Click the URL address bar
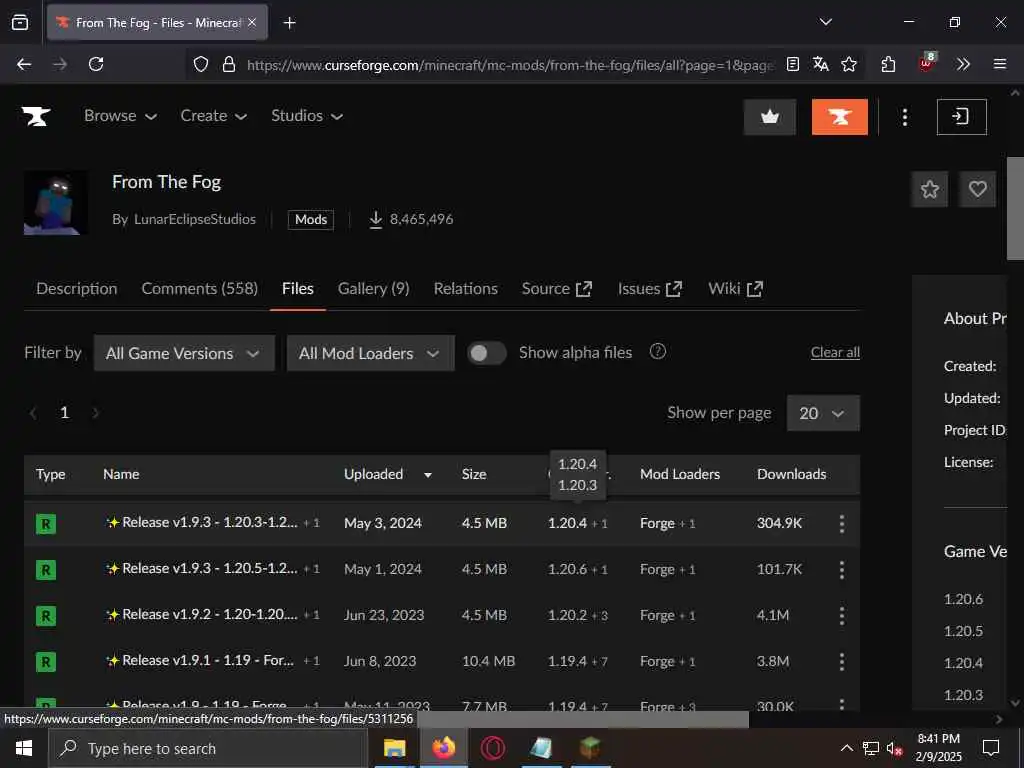Screen dimensions: 1024x768 [x=509, y=65]
